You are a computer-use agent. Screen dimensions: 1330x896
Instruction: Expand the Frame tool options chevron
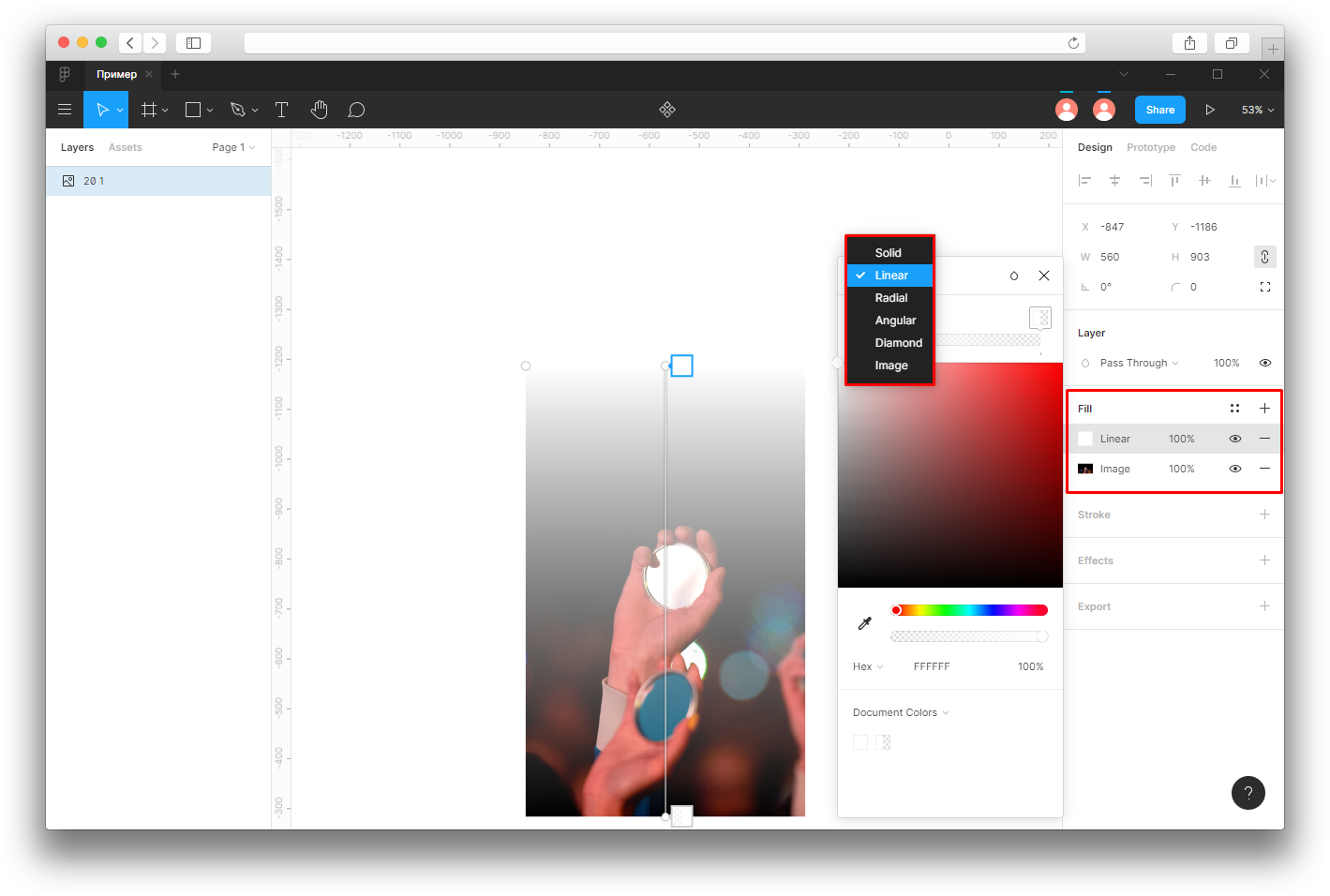(x=165, y=111)
